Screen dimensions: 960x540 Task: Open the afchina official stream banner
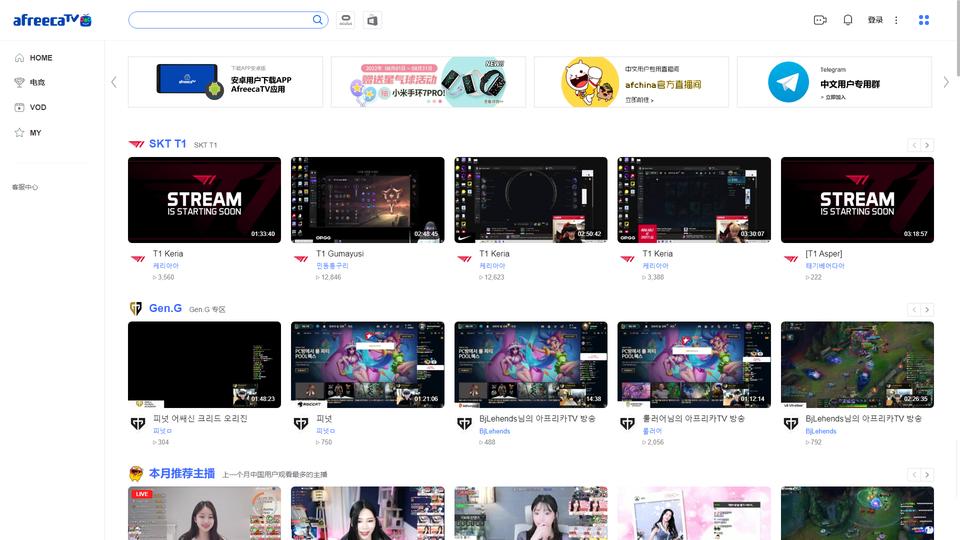[631, 82]
